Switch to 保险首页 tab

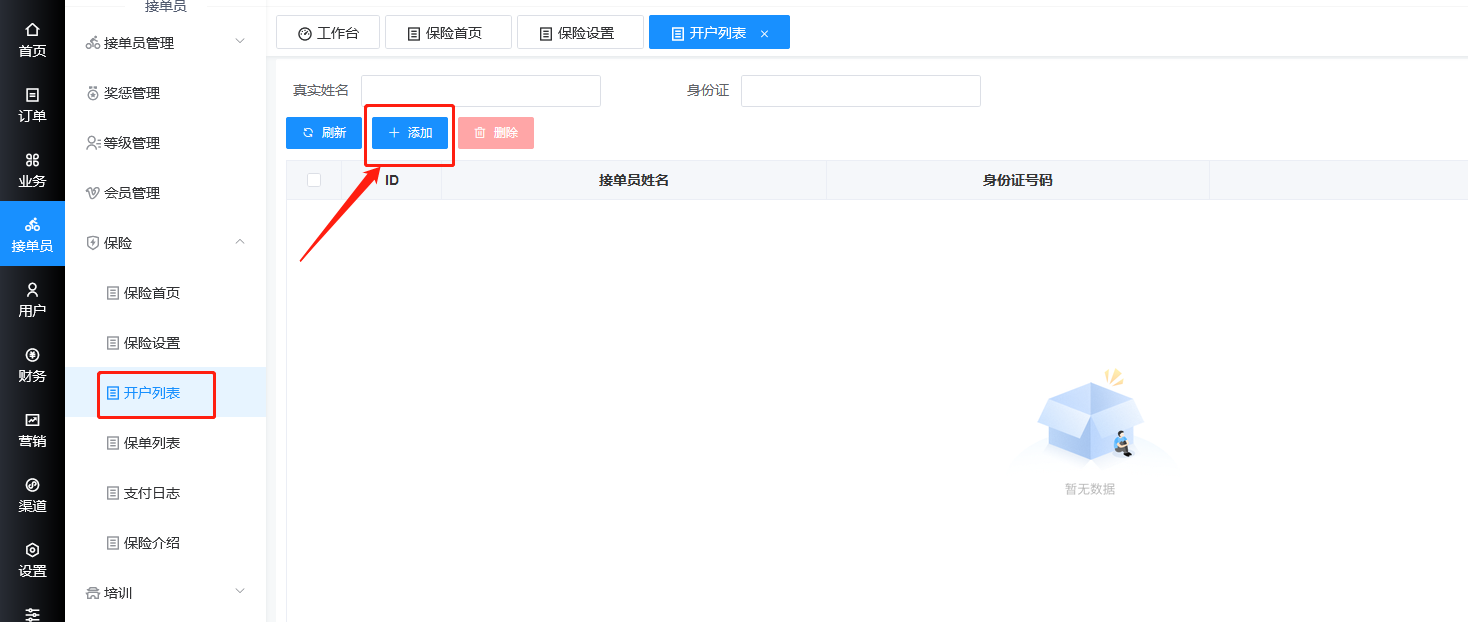448,33
